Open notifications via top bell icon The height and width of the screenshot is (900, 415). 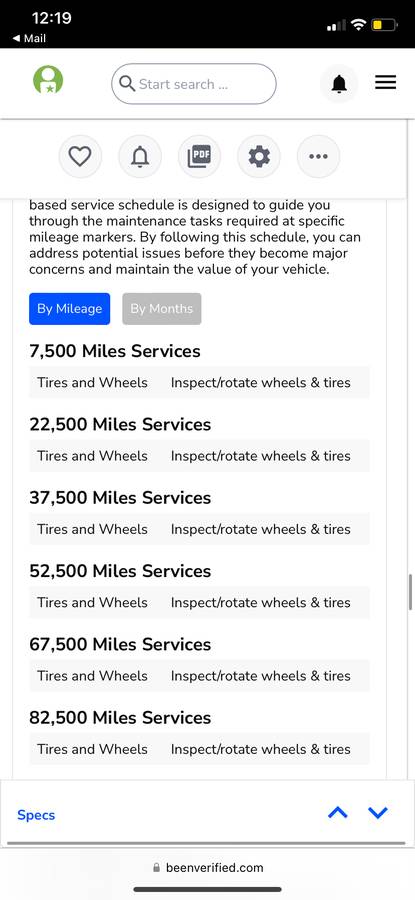pyautogui.click(x=339, y=84)
